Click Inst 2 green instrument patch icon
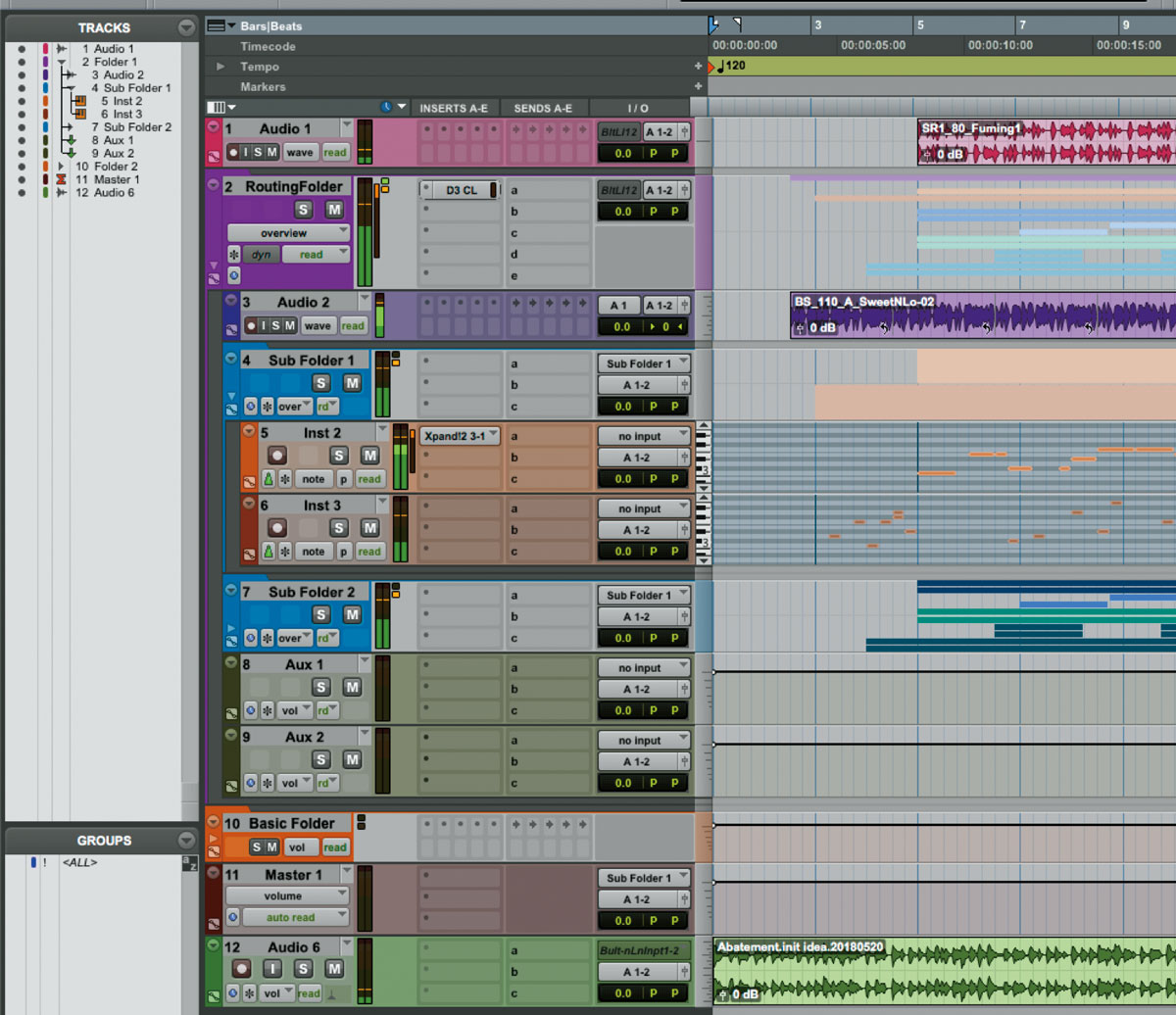Image resolution: width=1176 pixels, height=1015 pixels. 269,479
